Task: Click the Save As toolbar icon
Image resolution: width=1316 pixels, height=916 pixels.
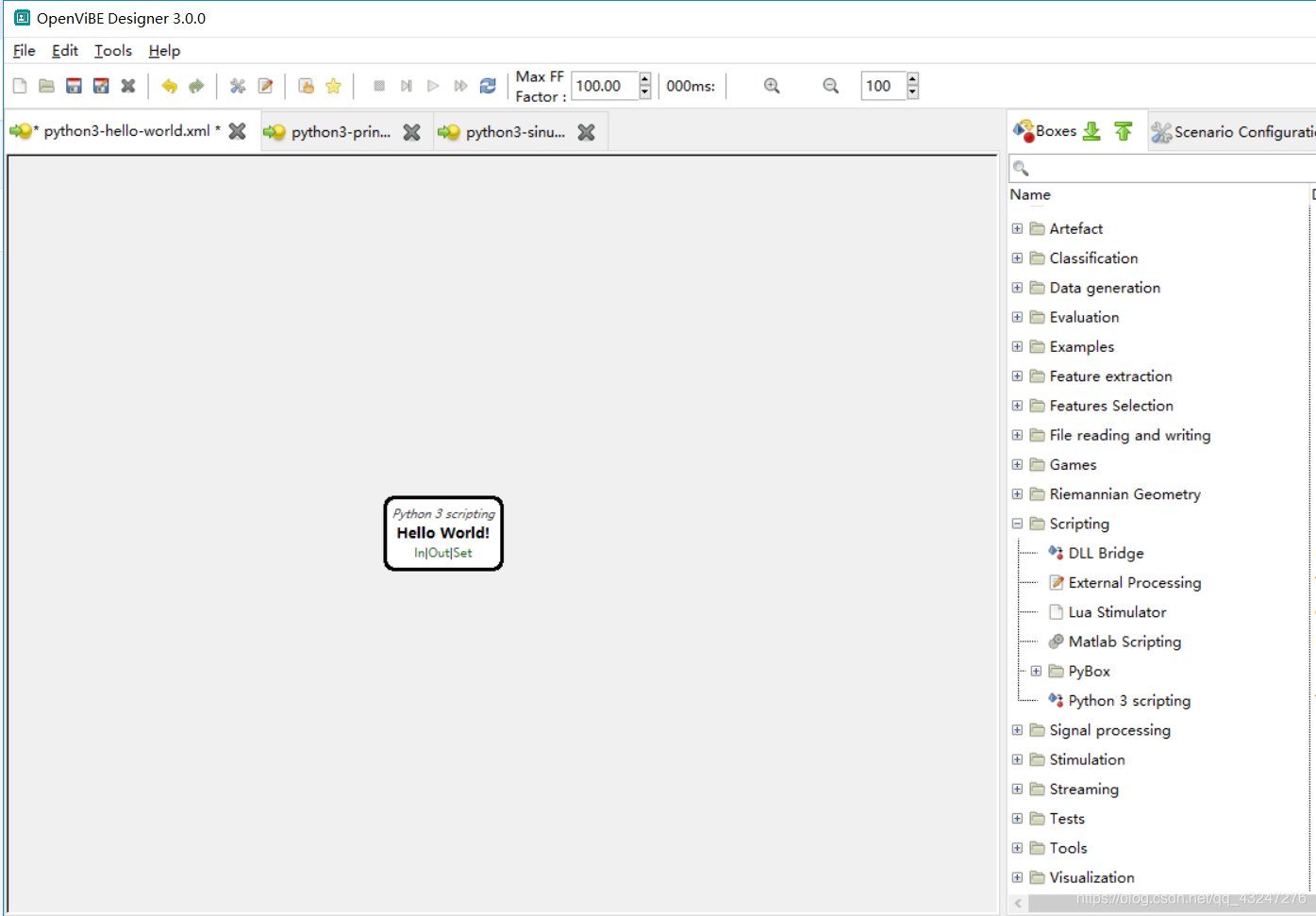Action: (x=101, y=86)
